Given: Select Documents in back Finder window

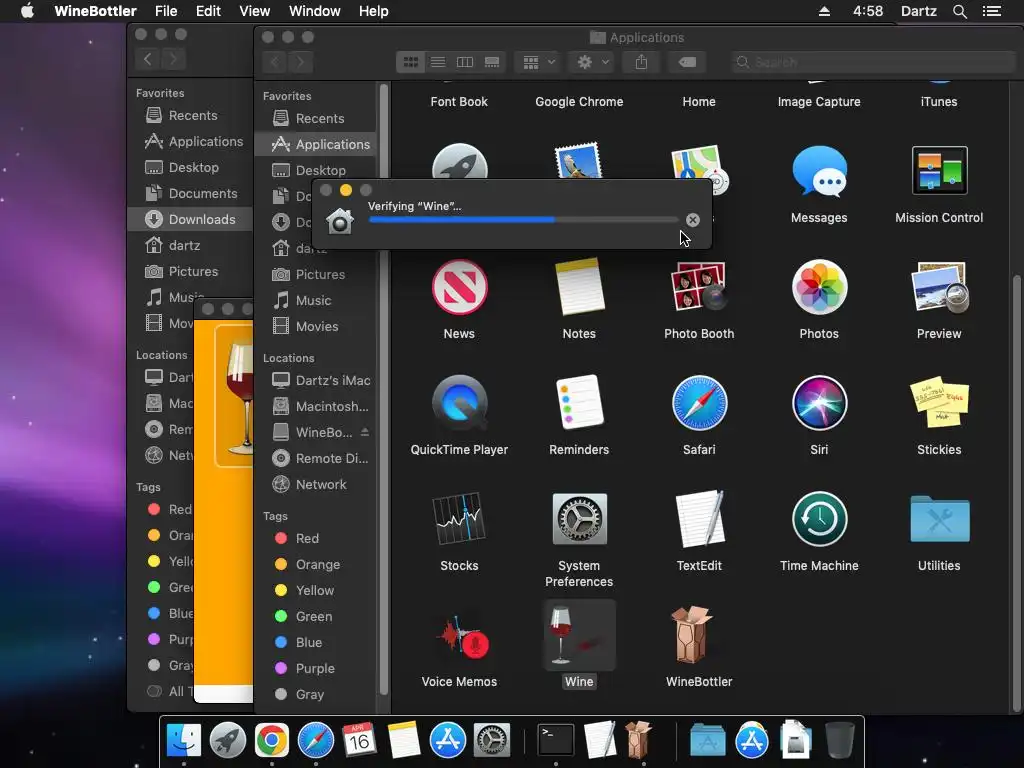Looking at the screenshot, I should [x=190, y=193].
